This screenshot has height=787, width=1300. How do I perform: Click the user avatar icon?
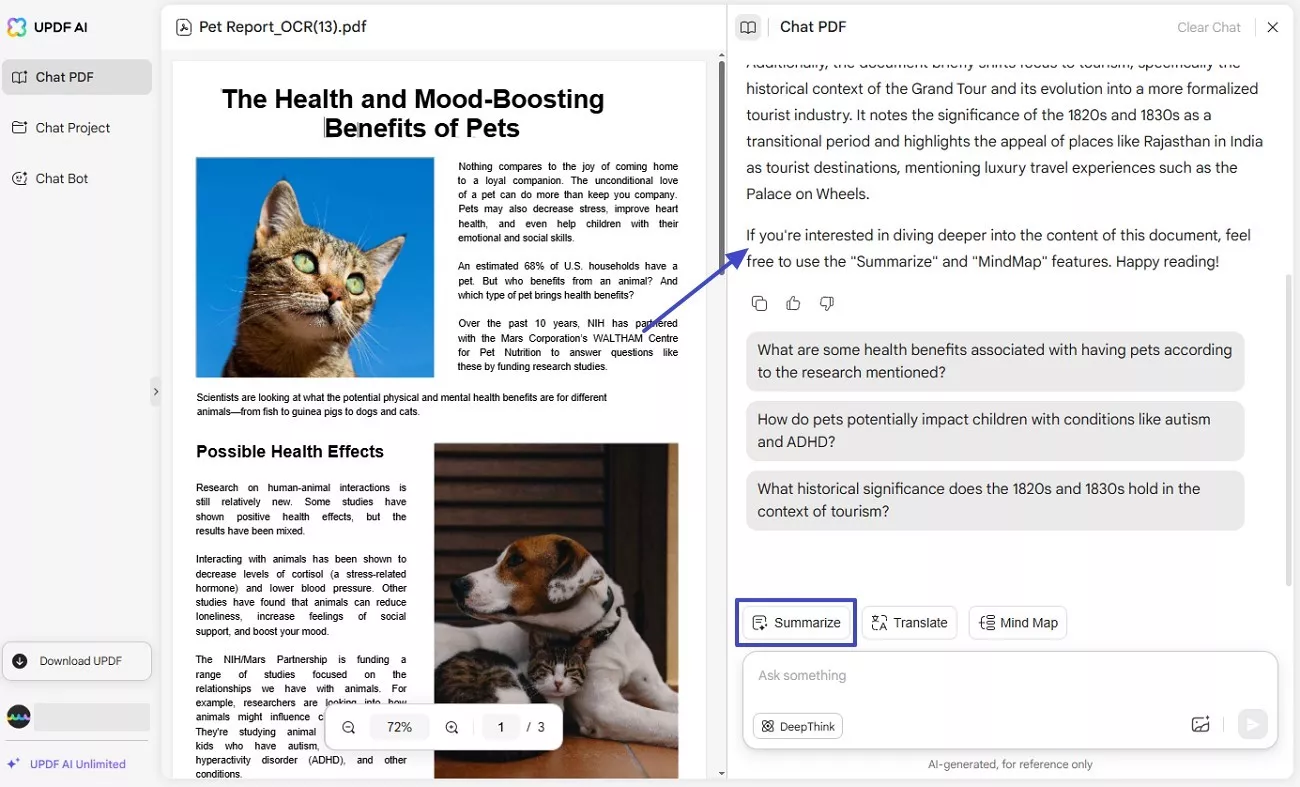19,717
